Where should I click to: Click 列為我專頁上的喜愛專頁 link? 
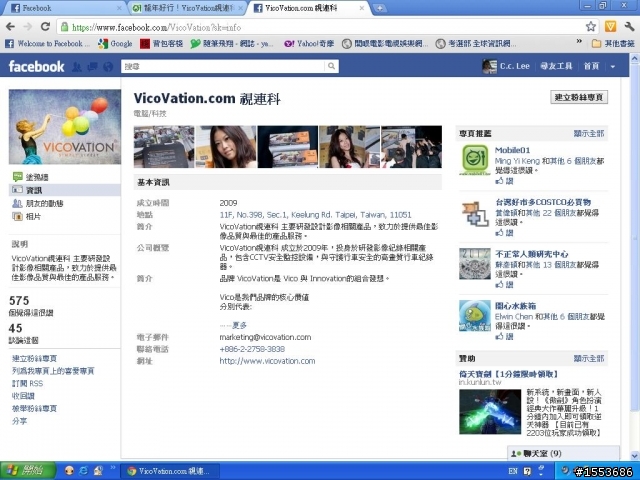point(53,371)
